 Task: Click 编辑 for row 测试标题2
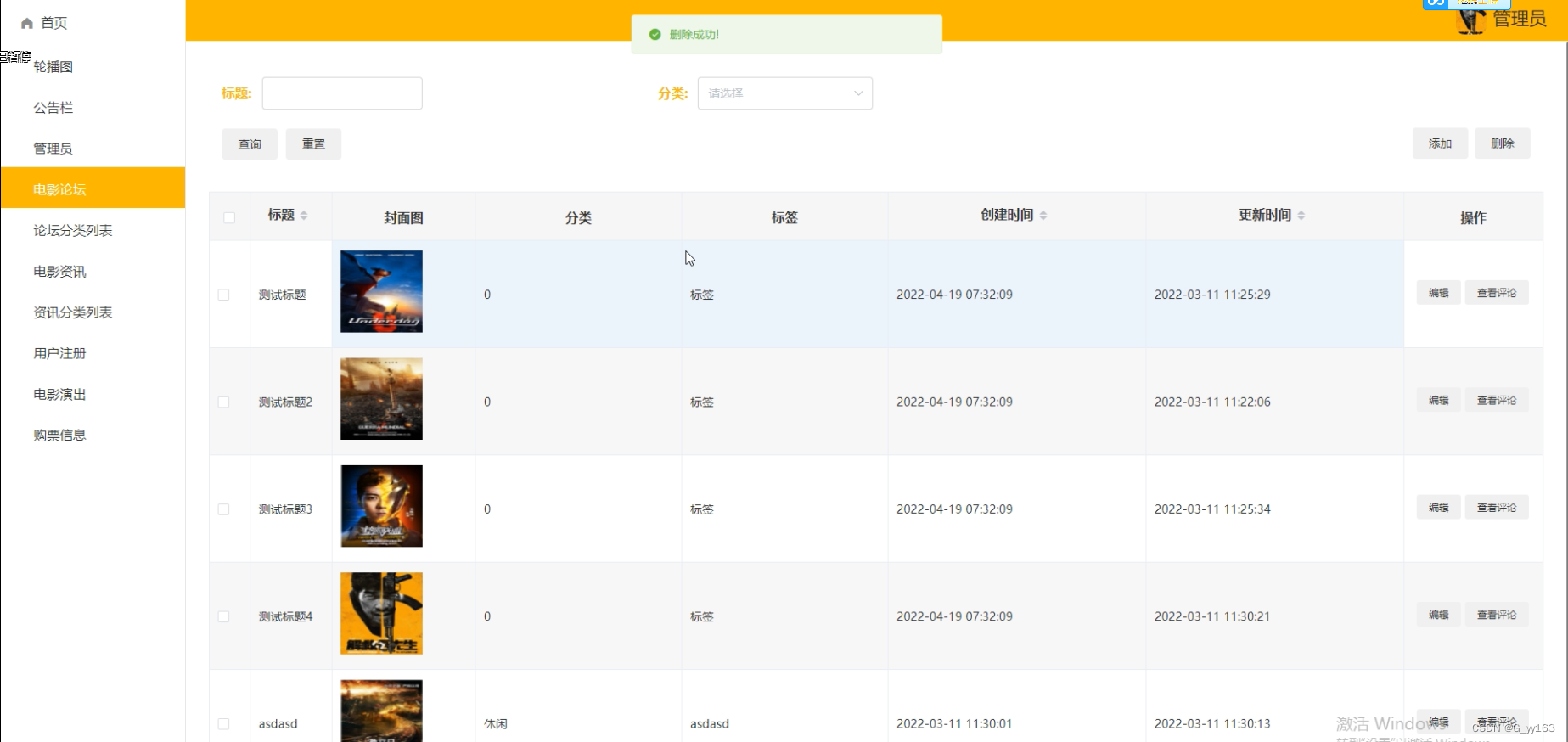coord(1439,400)
